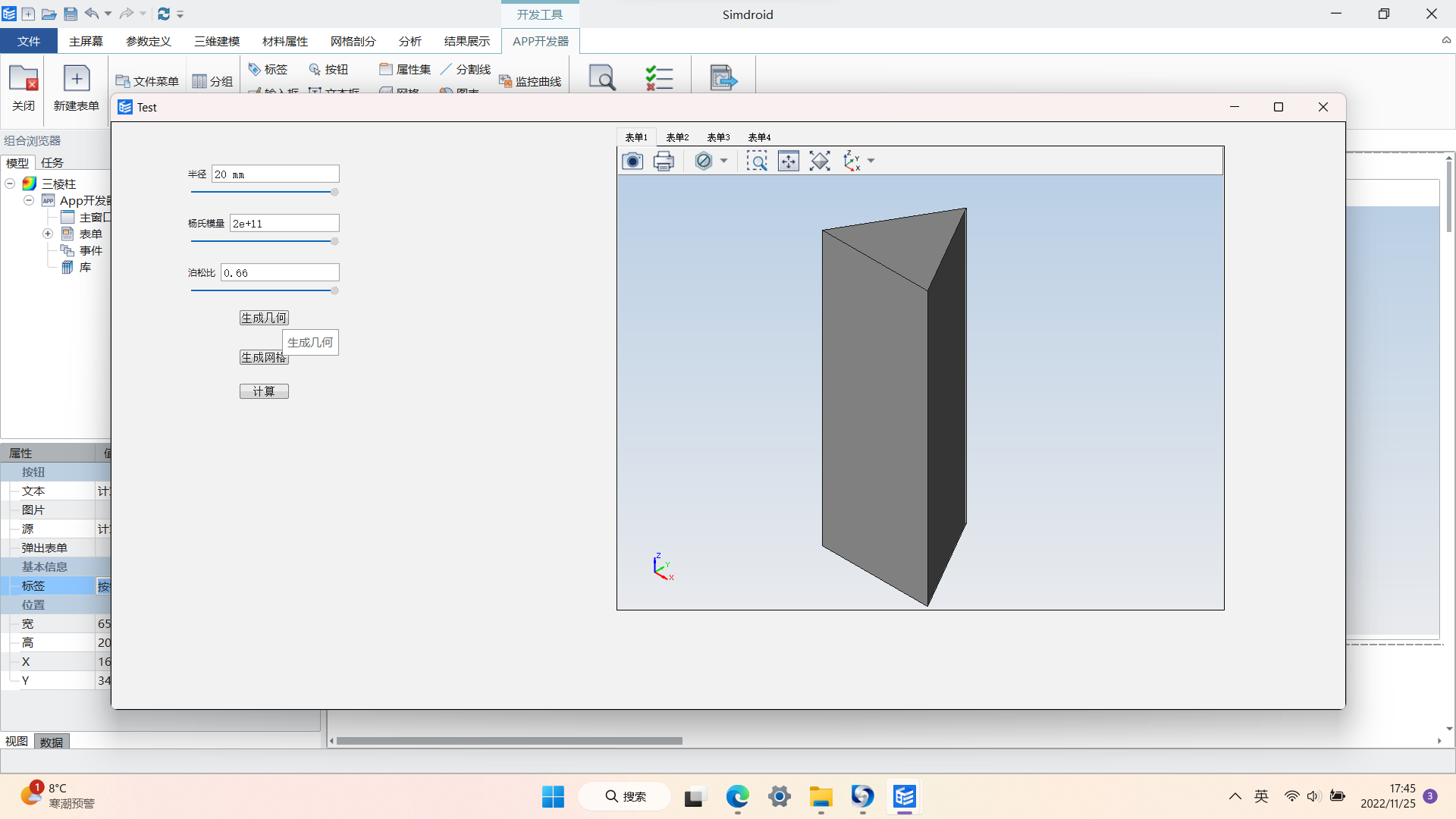This screenshot has height=819, width=1456.
Task: Switch to the 数据 bottom tab
Action: point(52,742)
